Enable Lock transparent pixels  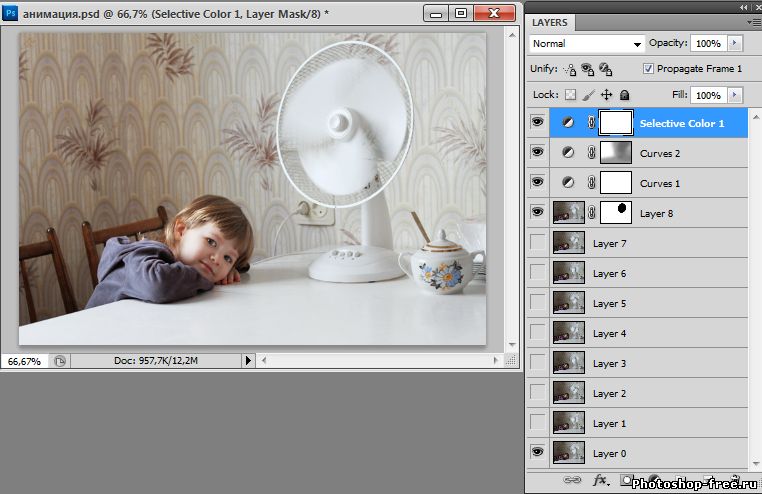point(571,95)
